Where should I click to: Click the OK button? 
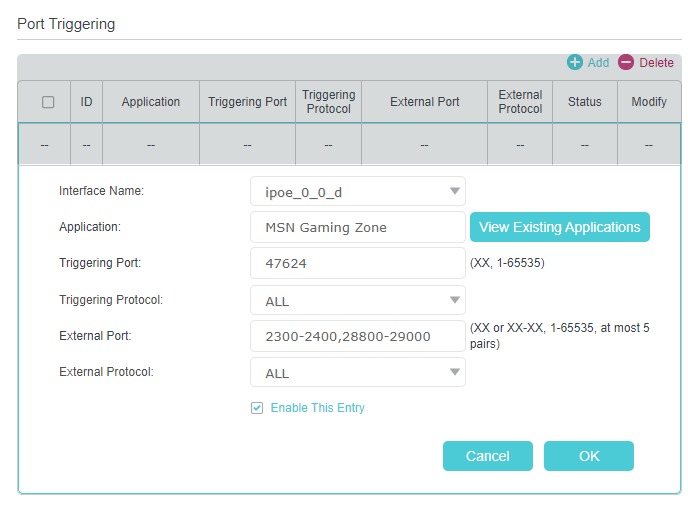pos(588,456)
